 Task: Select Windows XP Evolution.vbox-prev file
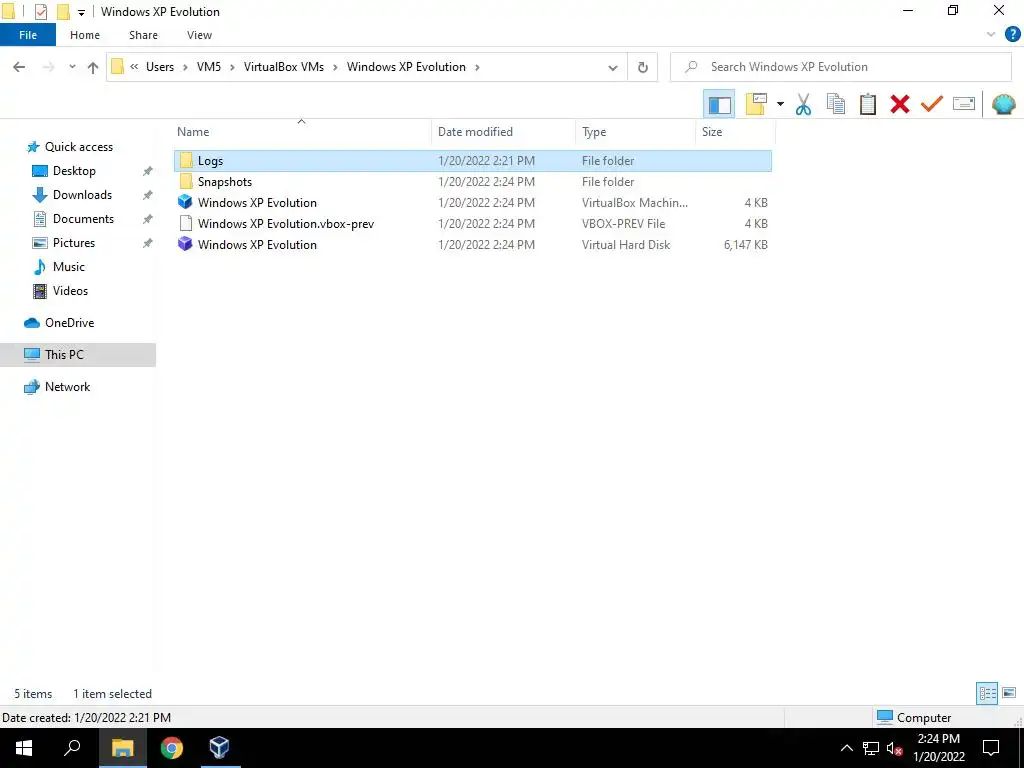point(473,223)
